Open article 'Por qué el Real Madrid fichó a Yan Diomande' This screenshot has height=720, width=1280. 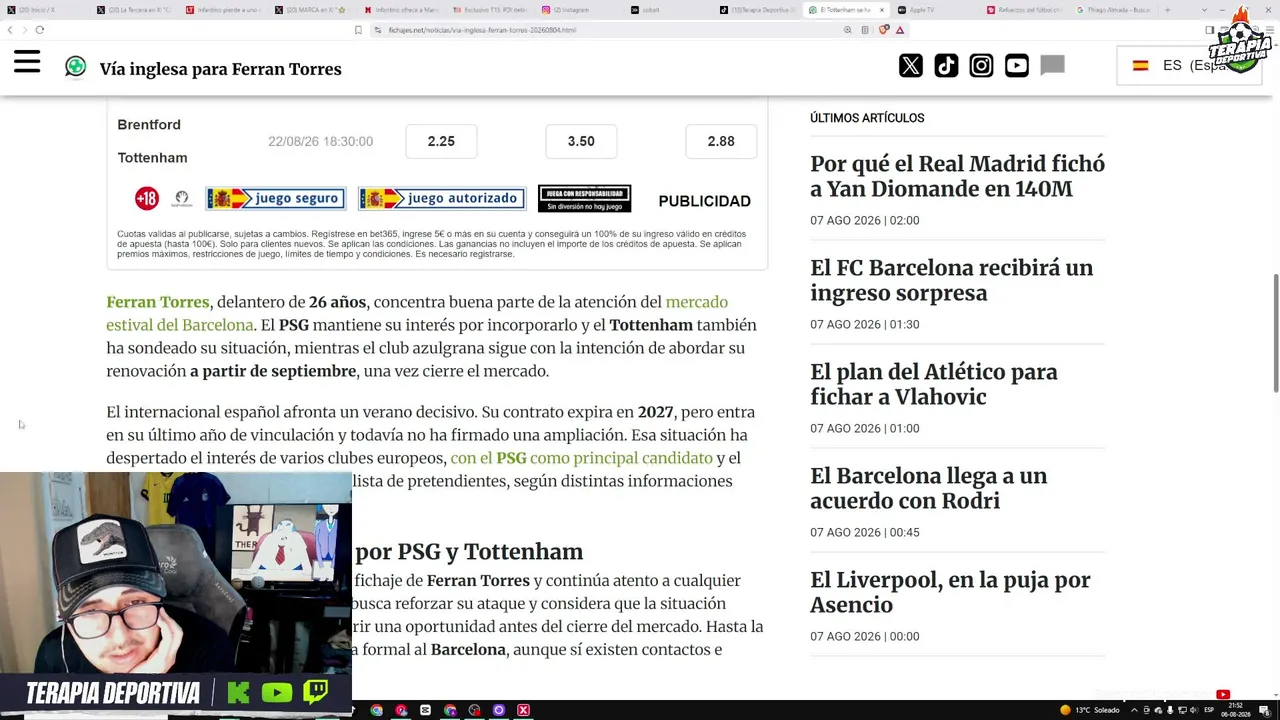point(957,176)
